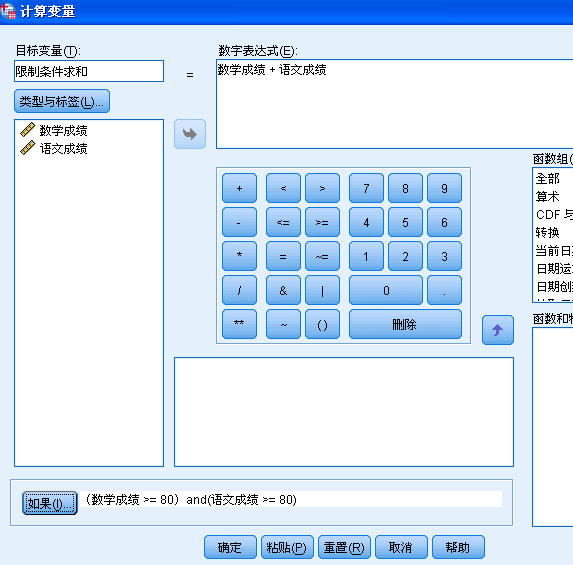573x565 pixels.
Task: Select 当前日 entry in function group list
Action: click(554, 251)
